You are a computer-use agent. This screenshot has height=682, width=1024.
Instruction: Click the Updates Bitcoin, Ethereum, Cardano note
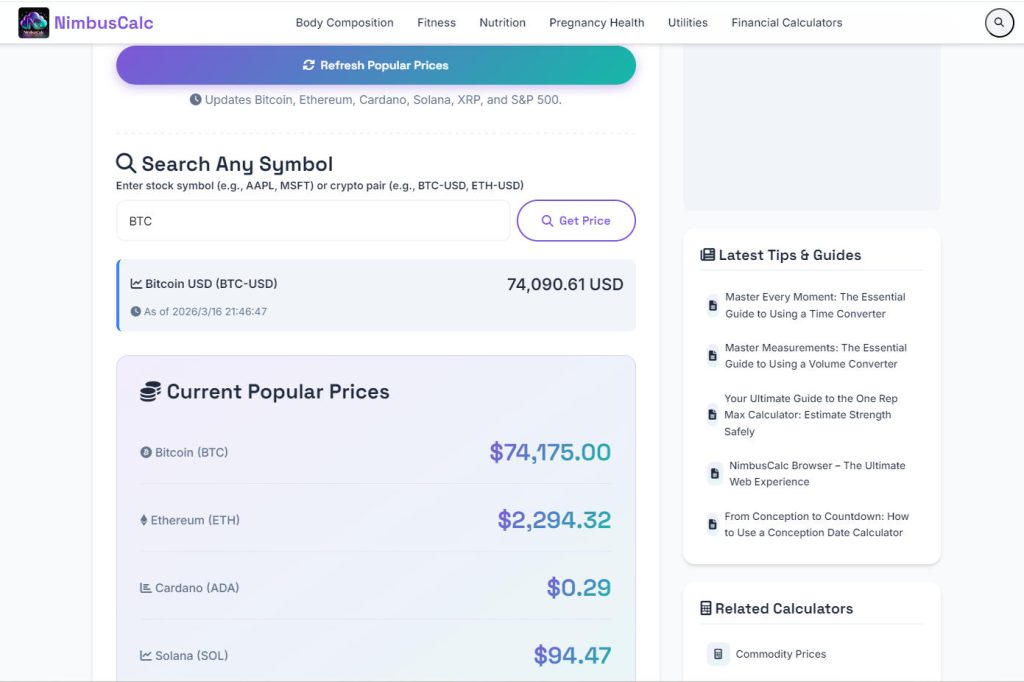tap(383, 100)
